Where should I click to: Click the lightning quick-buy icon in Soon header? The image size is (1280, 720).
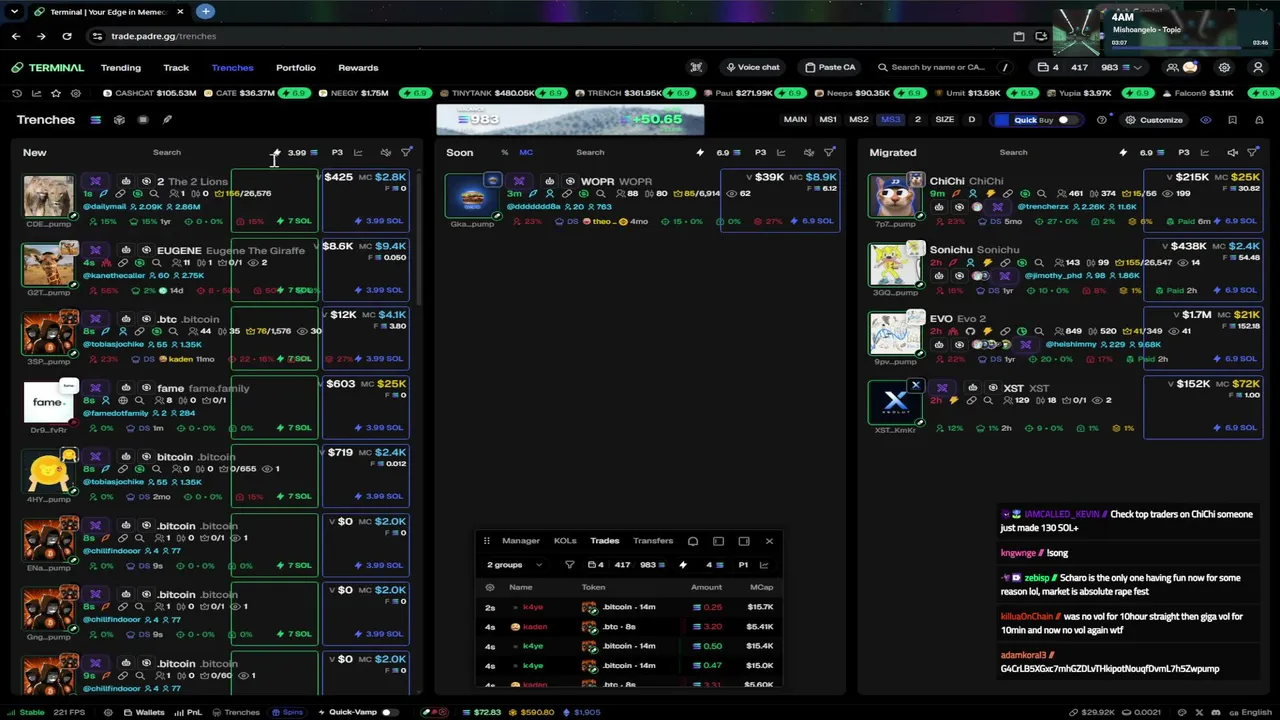coord(700,152)
